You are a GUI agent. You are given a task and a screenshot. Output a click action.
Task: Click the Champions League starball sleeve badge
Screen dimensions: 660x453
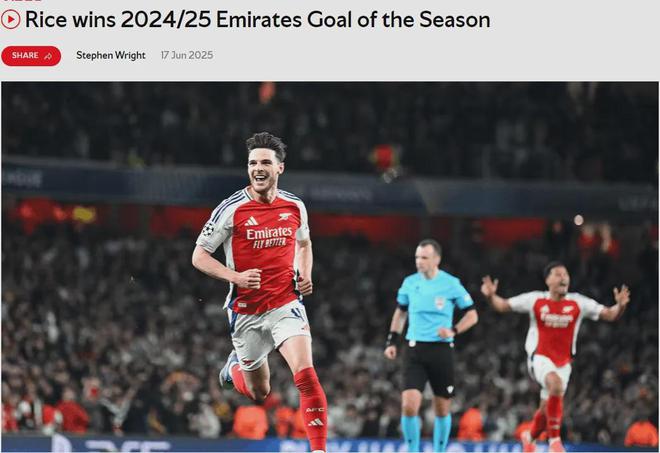click(208, 229)
